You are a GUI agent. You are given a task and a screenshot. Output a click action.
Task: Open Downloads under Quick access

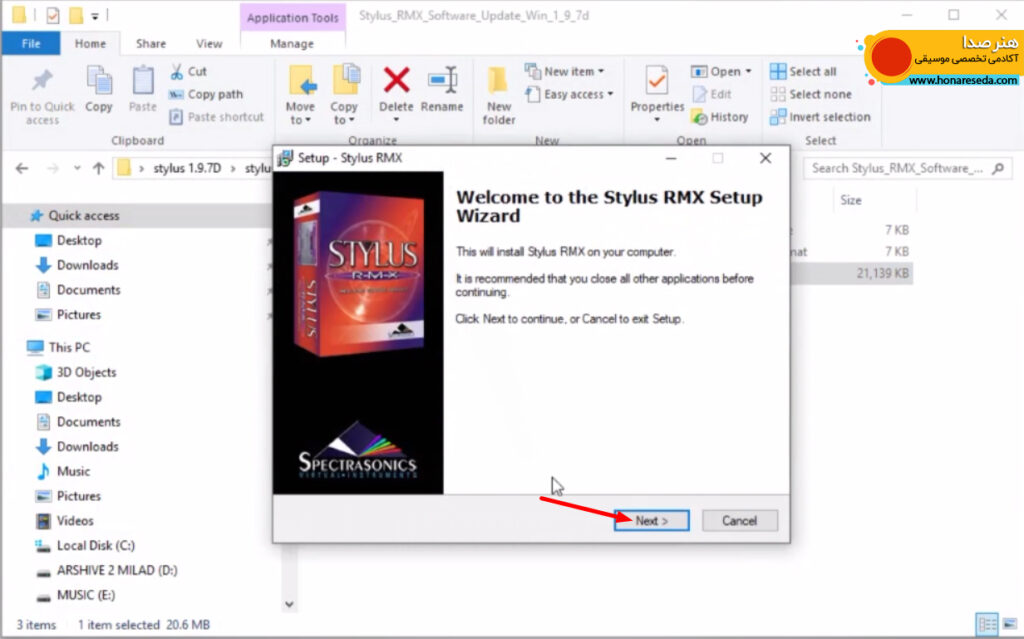pyautogui.click(x=88, y=265)
